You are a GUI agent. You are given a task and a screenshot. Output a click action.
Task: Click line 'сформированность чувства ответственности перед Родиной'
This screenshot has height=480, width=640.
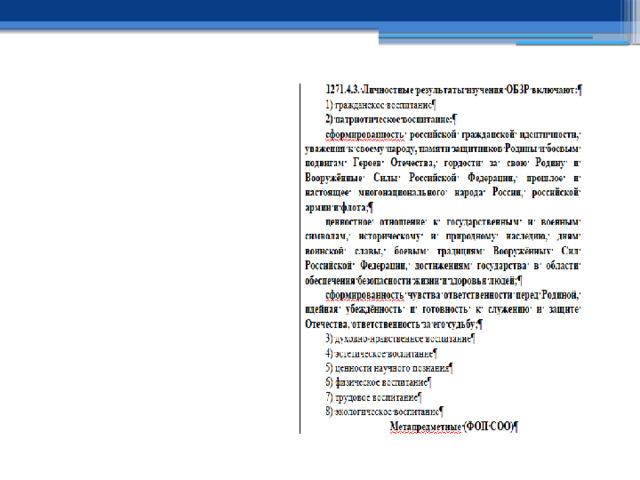point(453,295)
